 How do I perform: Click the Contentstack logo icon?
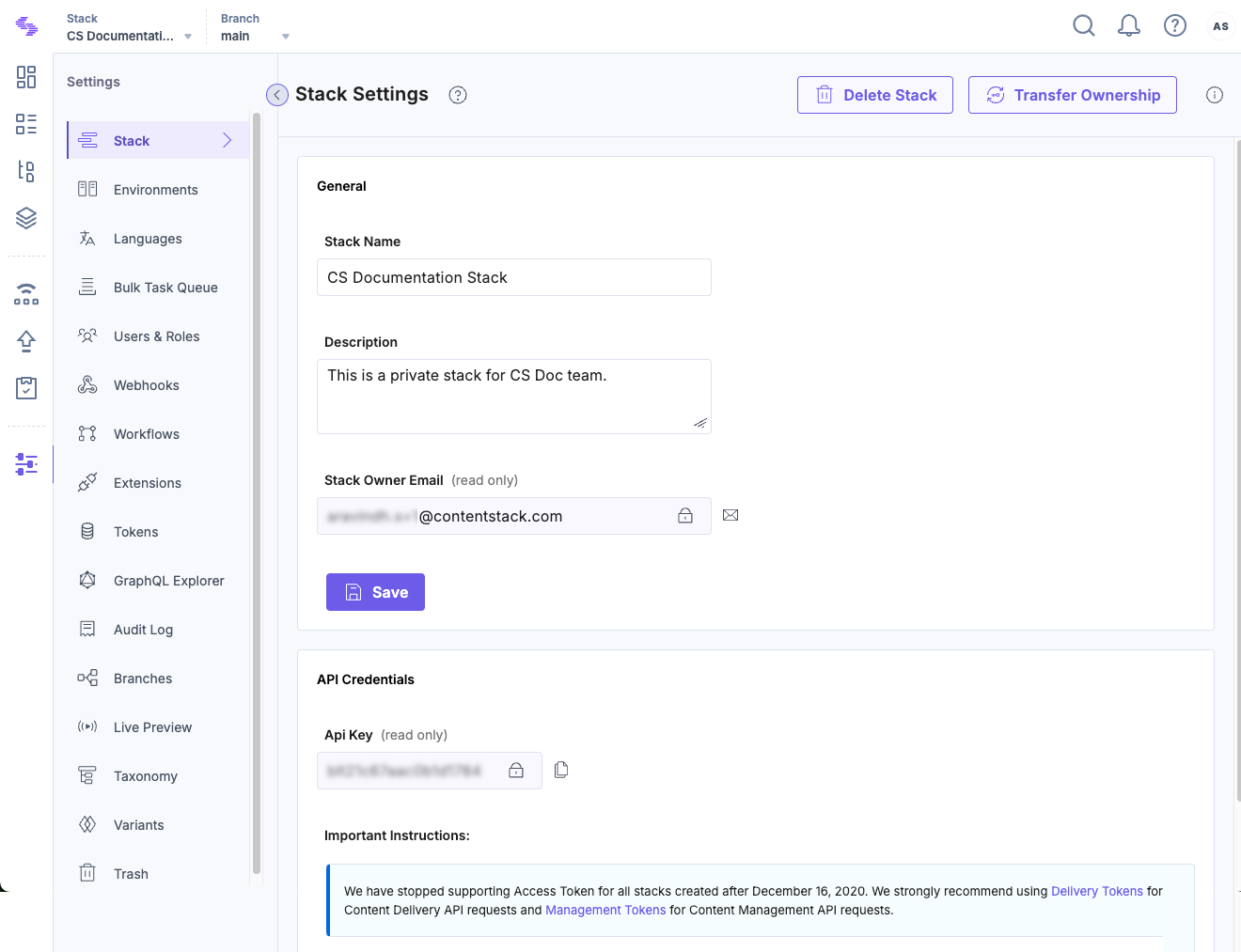click(x=26, y=26)
